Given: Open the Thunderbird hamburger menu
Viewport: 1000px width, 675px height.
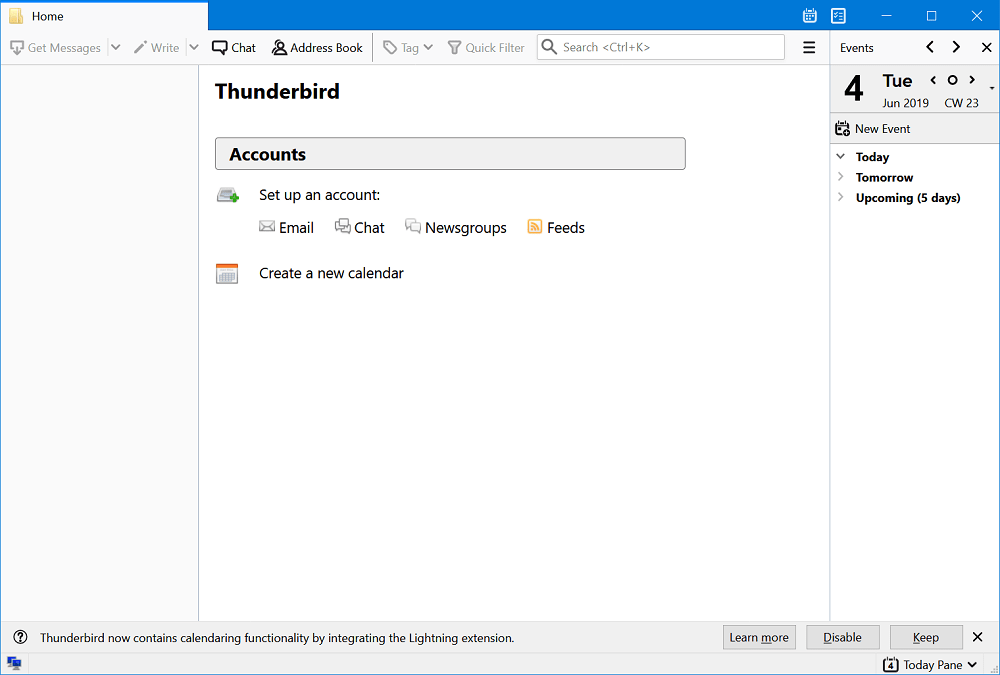Looking at the screenshot, I should coord(809,48).
